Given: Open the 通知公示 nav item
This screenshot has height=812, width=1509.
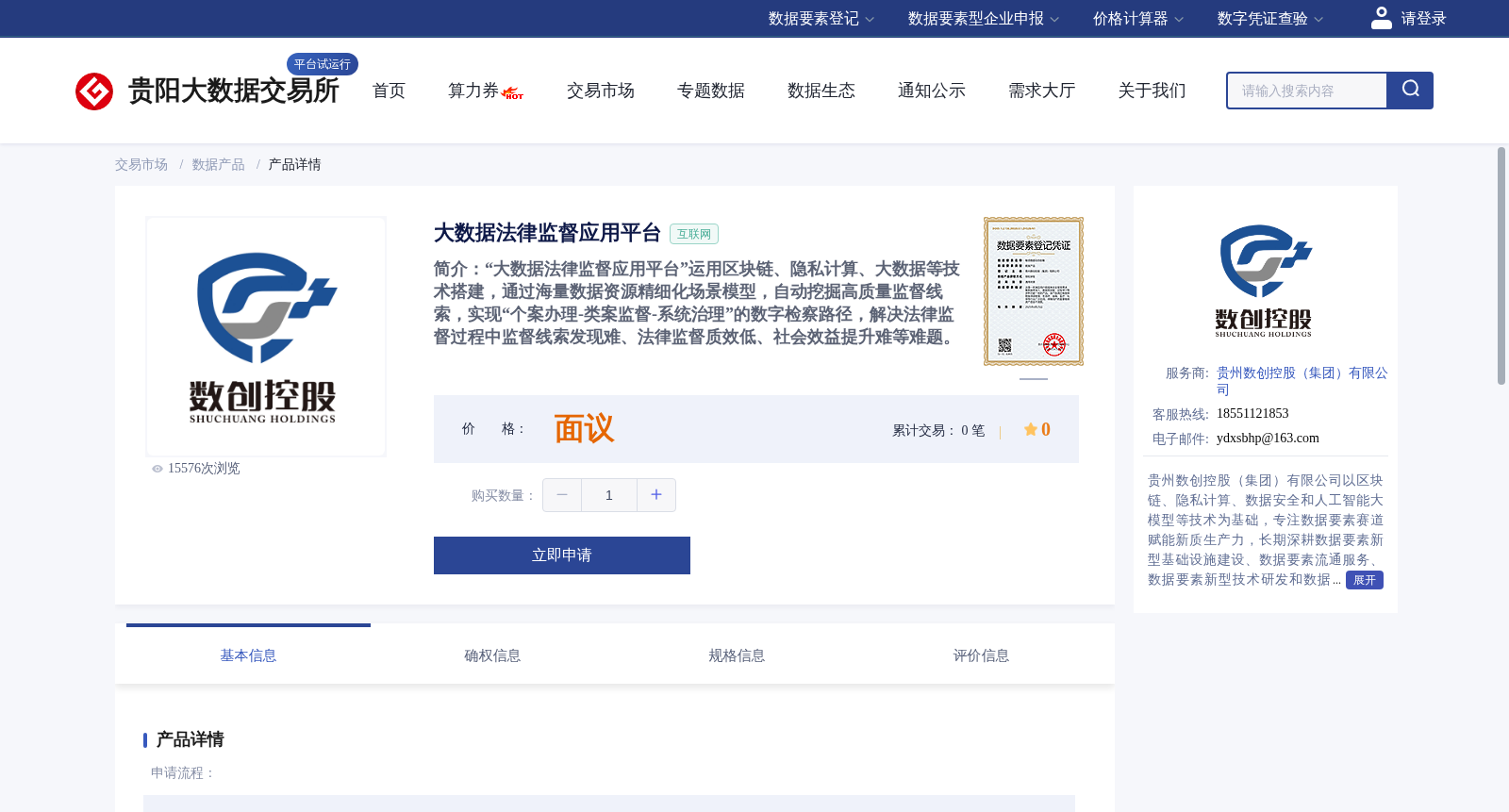Looking at the screenshot, I should (932, 91).
